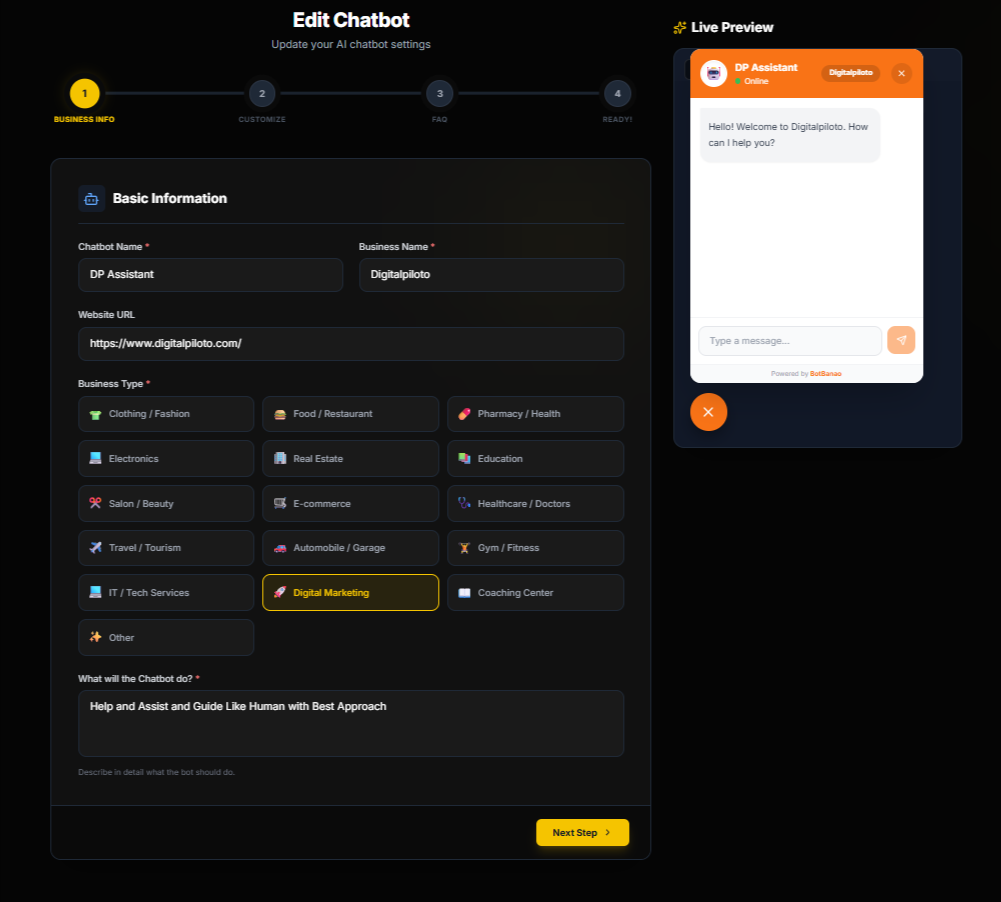1001x902 pixels.
Task: Select Automobile / Garage option
Action: (x=350, y=548)
